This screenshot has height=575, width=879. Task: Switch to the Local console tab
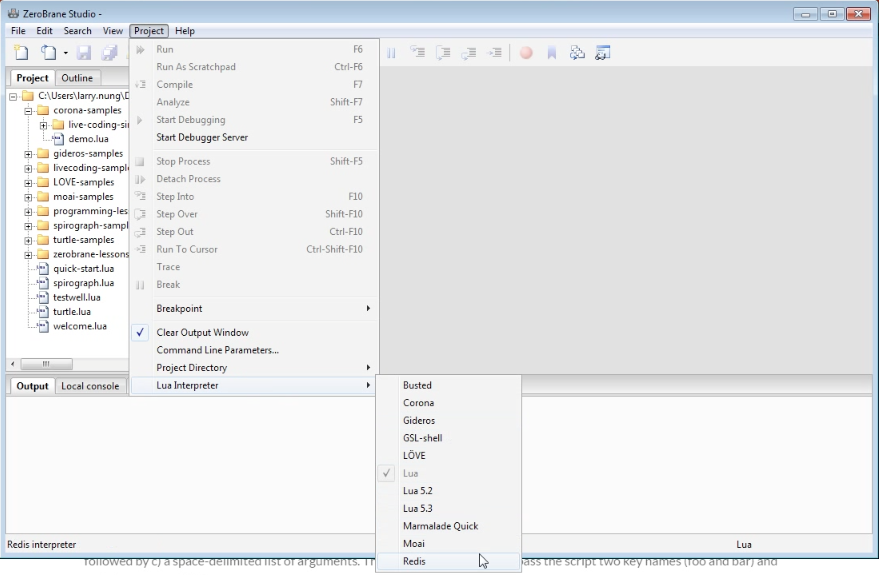90,386
